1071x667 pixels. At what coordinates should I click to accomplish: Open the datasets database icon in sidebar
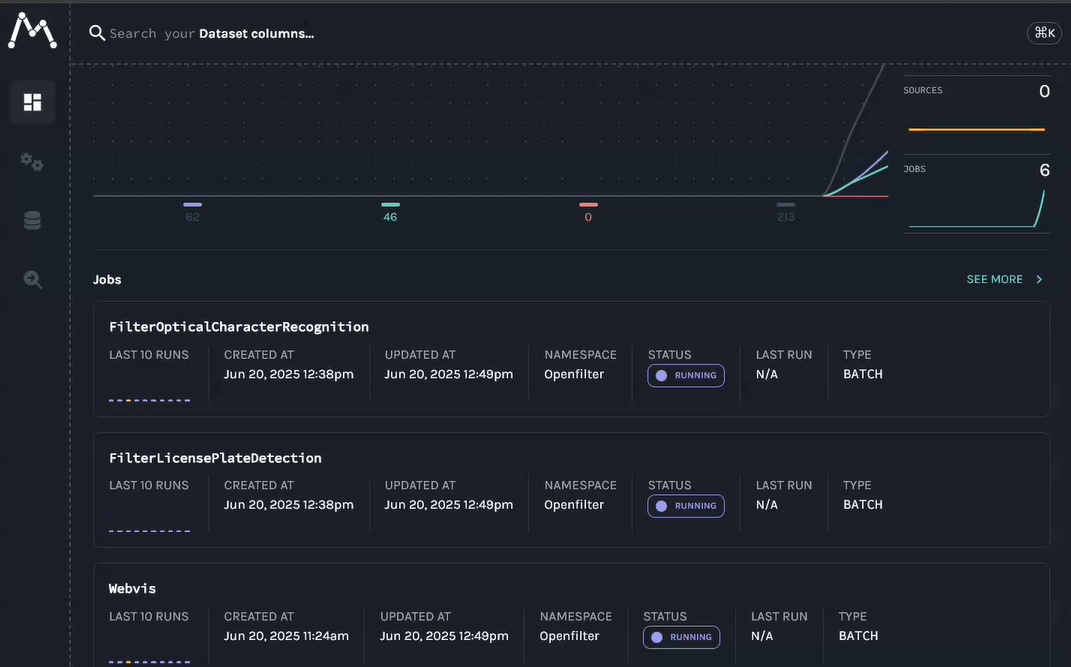32,221
